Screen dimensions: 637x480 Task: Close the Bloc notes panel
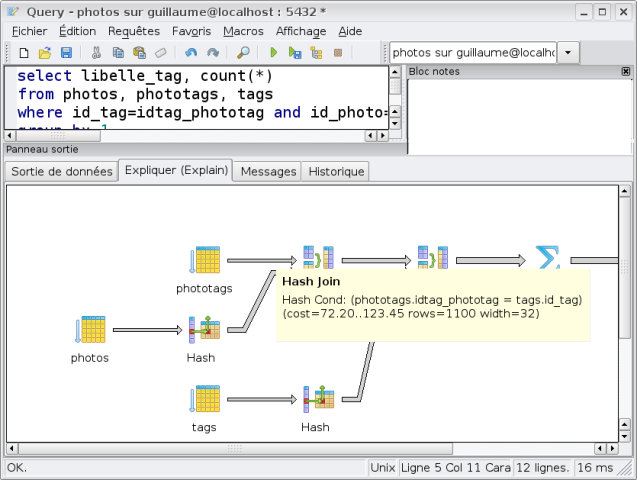pyautogui.click(x=627, y=71)
